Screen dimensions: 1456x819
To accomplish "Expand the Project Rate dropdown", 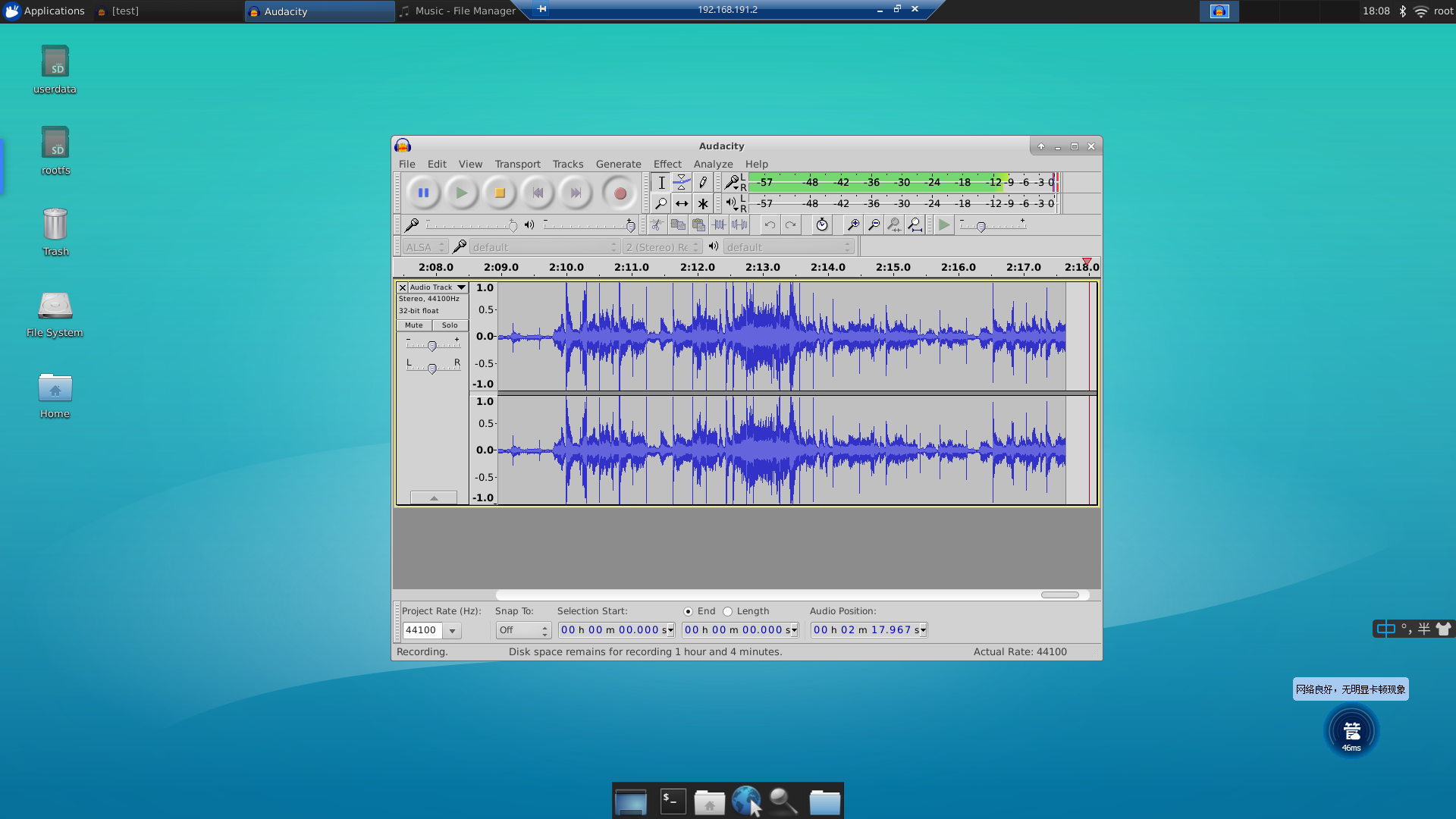I will pos(452,630).
